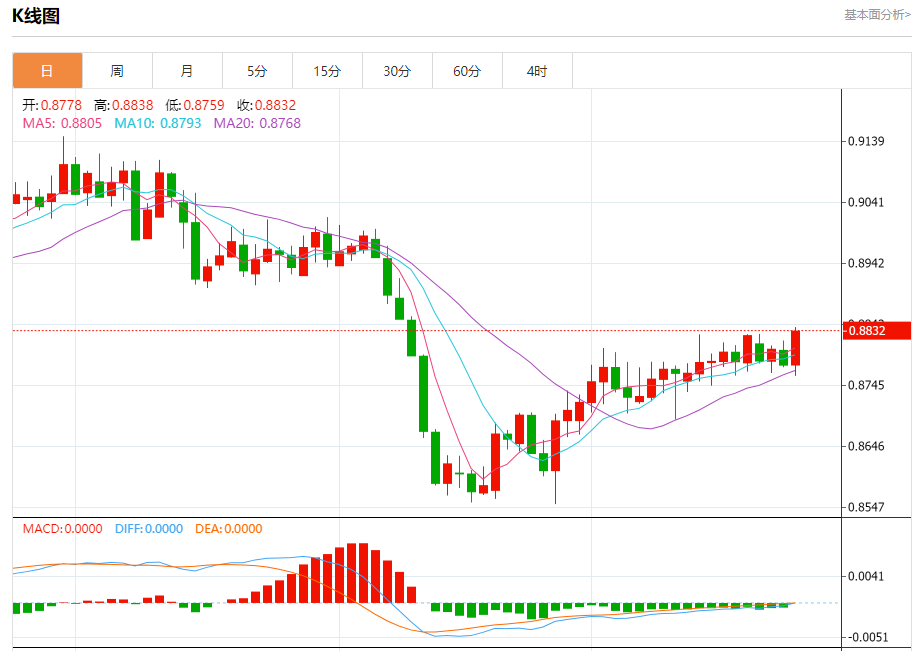Click the 0.9041 price axis label
This screenshot has width=921, height=651.
pos(866,202)
